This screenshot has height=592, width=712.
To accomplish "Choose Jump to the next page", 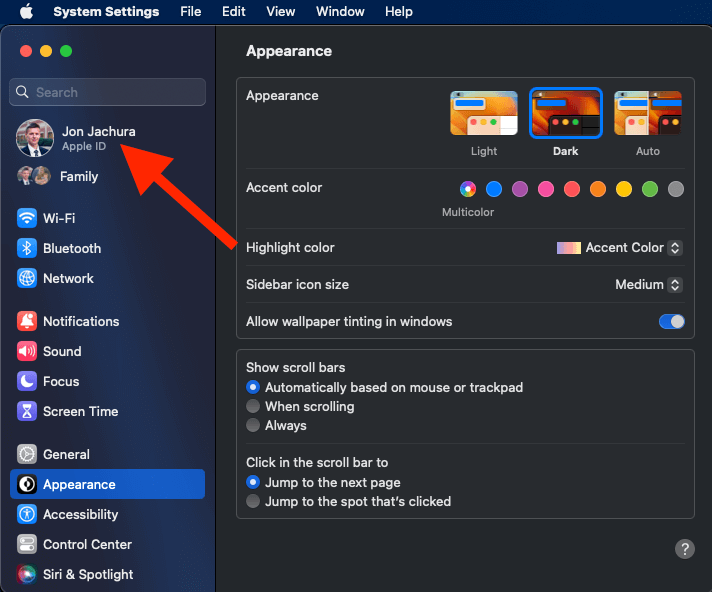I will point(253,482).
